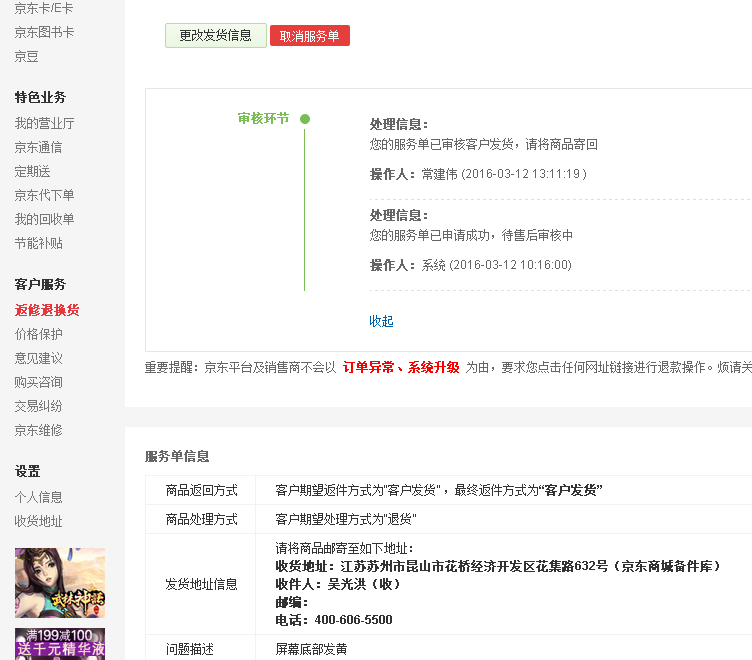Select the 商品处理方式 table cell

tap(201, 519)
